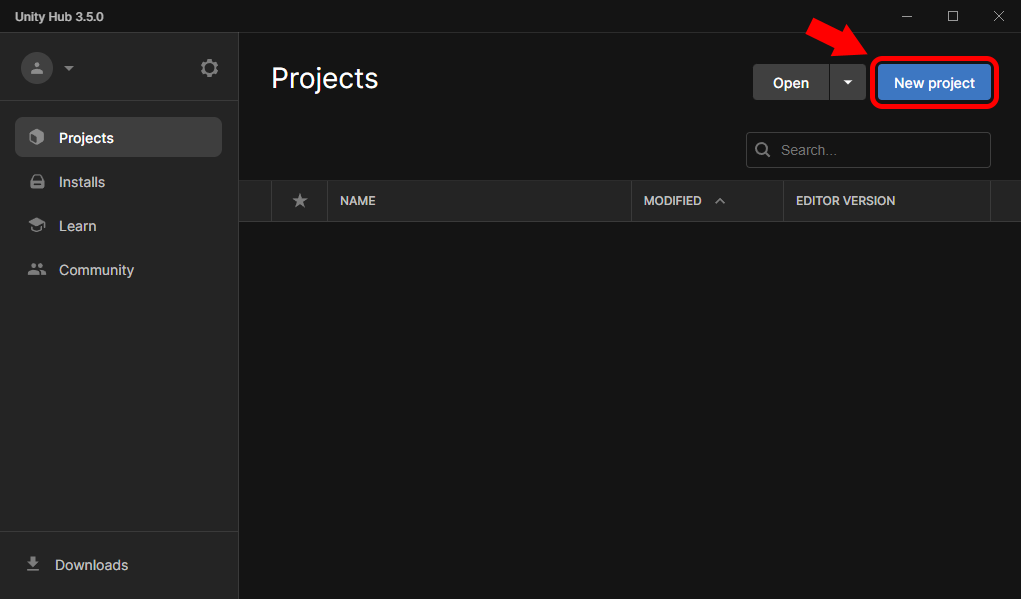Focus the project Search field

[x=868, y=150]
